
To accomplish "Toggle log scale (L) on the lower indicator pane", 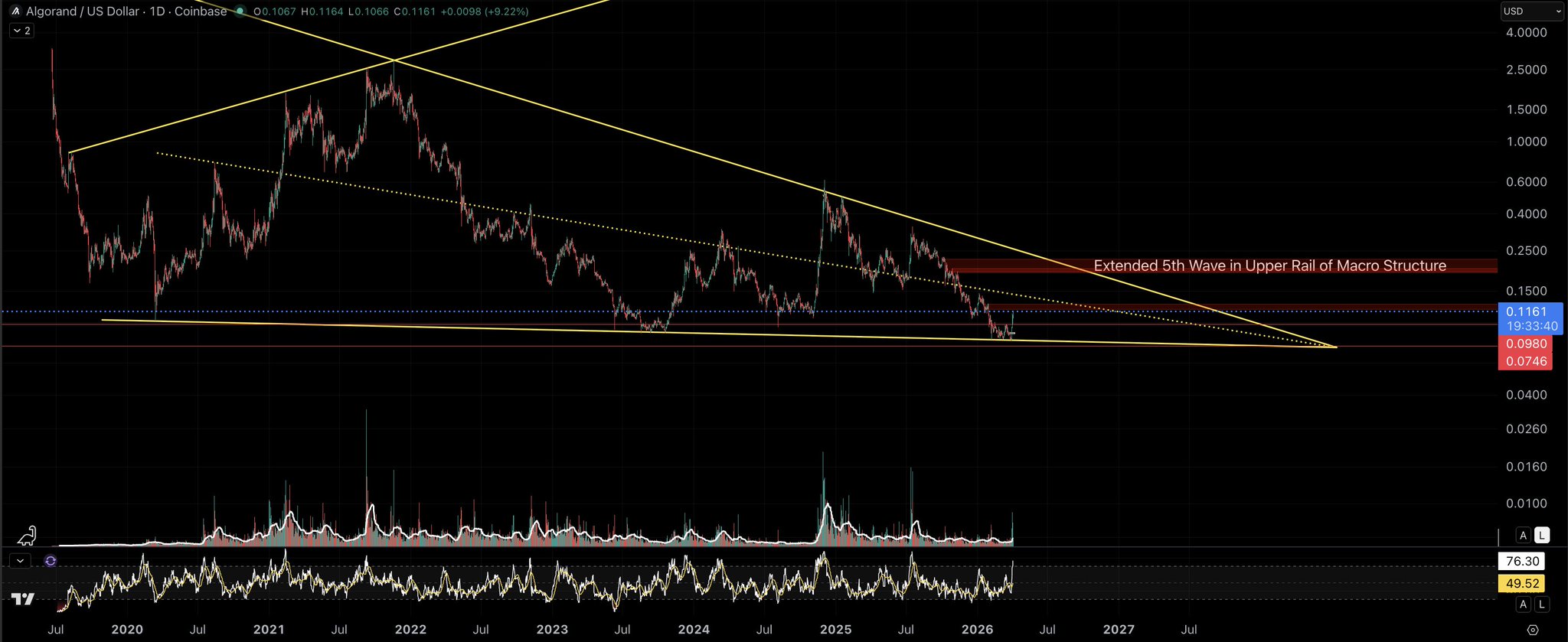I will pyautogui.click(x=1542, y=605).
